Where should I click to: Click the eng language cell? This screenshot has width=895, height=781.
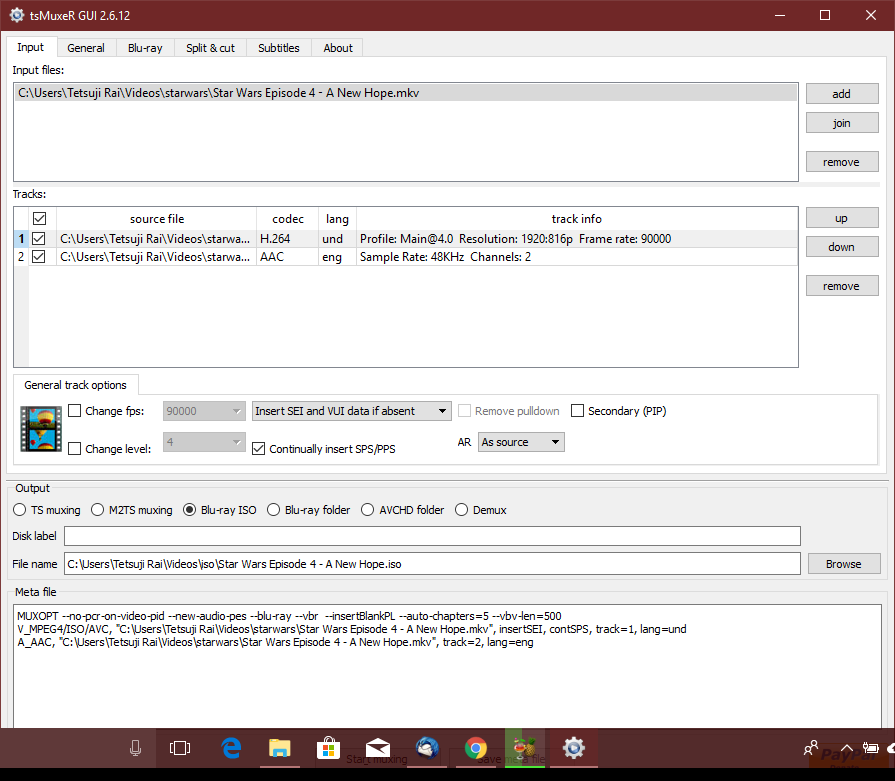tap(337, 257)
